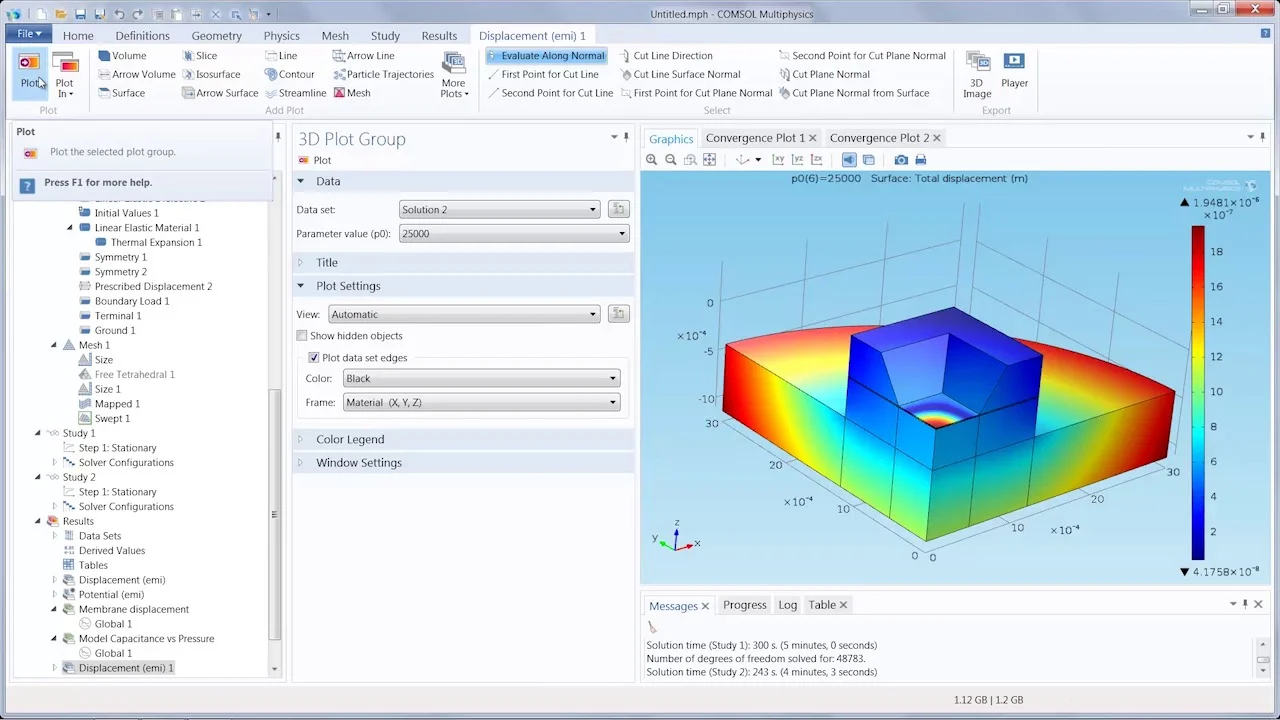Open the Results ribbon tab

pos(439,36)
